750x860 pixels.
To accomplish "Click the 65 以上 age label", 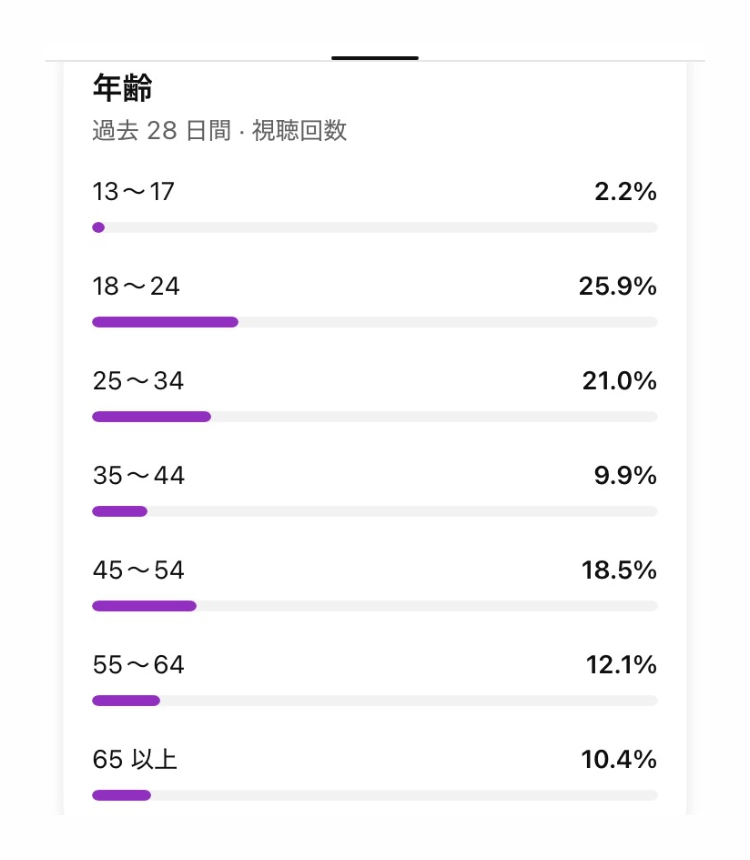I will coord(135,760).
